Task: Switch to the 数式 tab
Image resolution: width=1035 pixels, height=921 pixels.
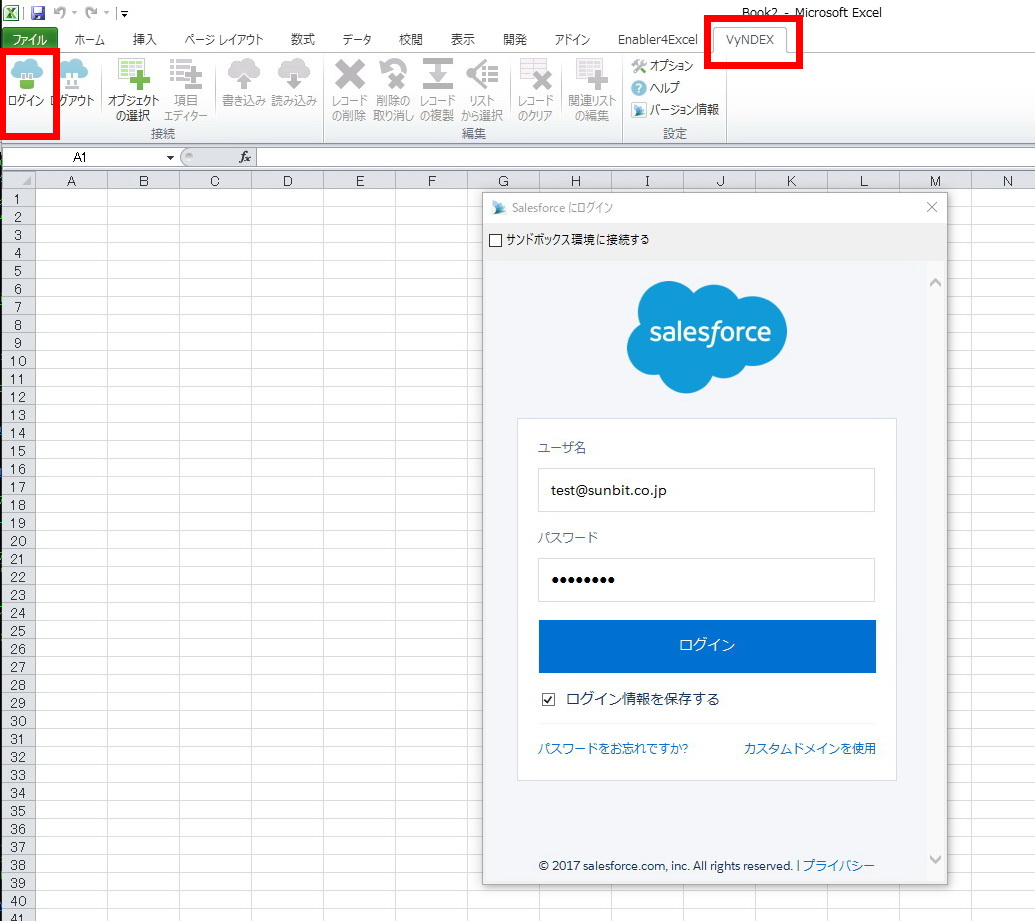Action: 303,40
